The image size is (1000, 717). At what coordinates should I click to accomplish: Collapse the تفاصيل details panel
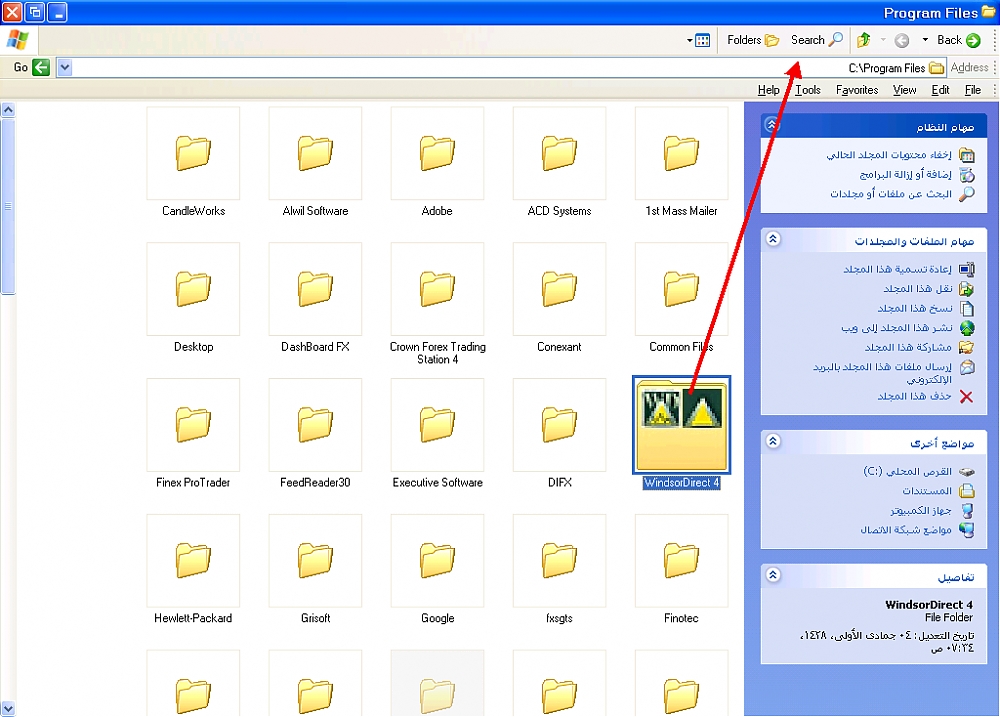click(771, 575)
